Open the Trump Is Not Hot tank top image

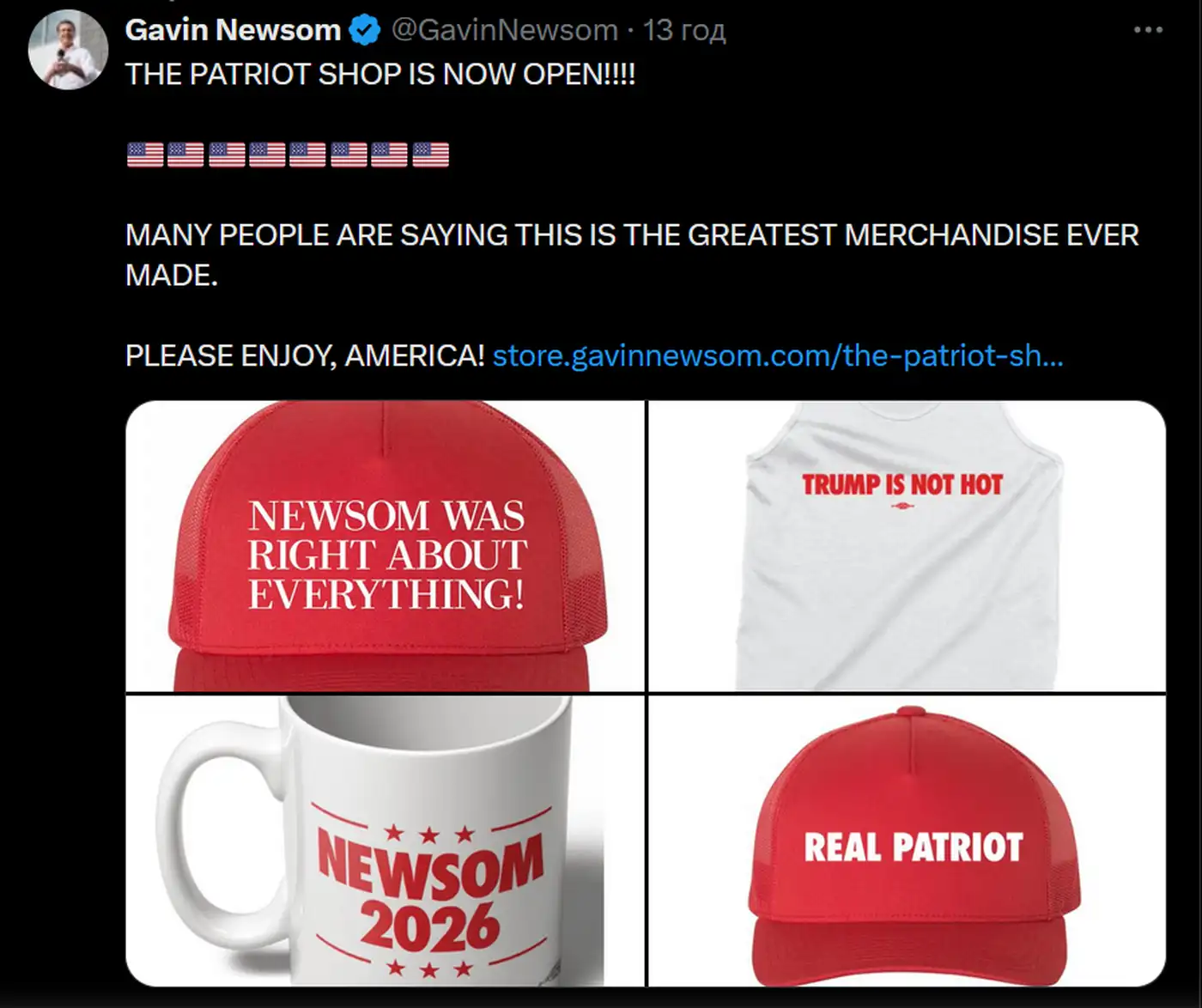tap(907, 546)
